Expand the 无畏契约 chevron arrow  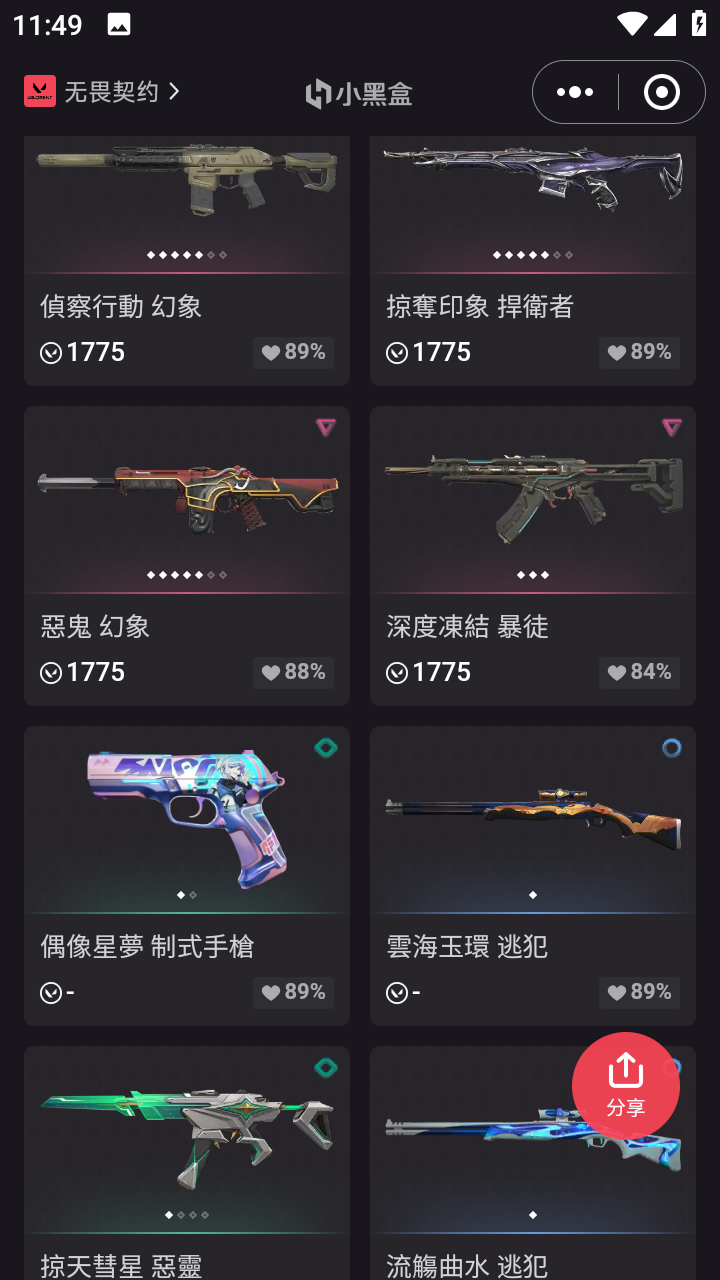[x=174, y=91]
